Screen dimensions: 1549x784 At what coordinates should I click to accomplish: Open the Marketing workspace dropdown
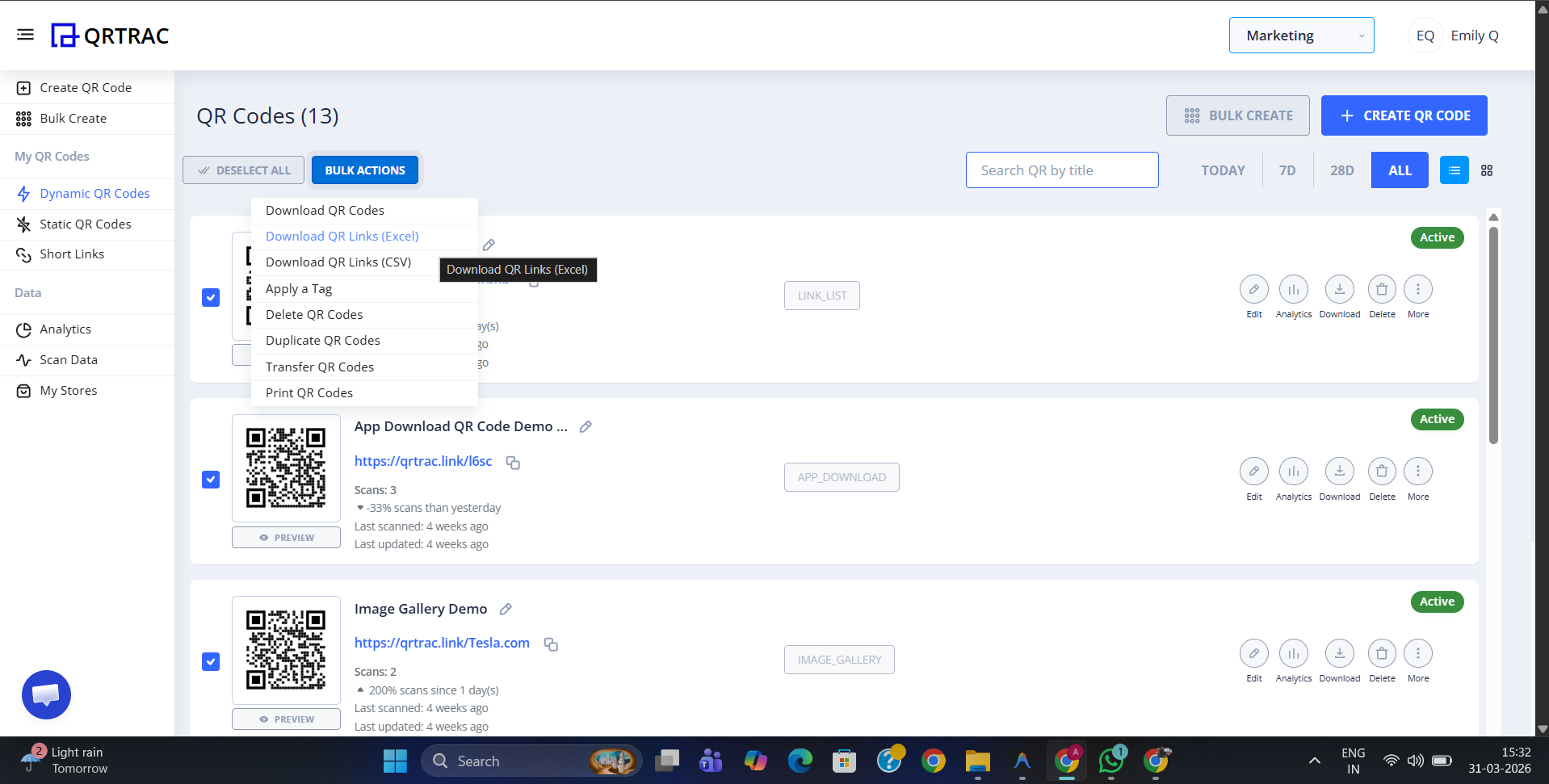coord(1301,35)
